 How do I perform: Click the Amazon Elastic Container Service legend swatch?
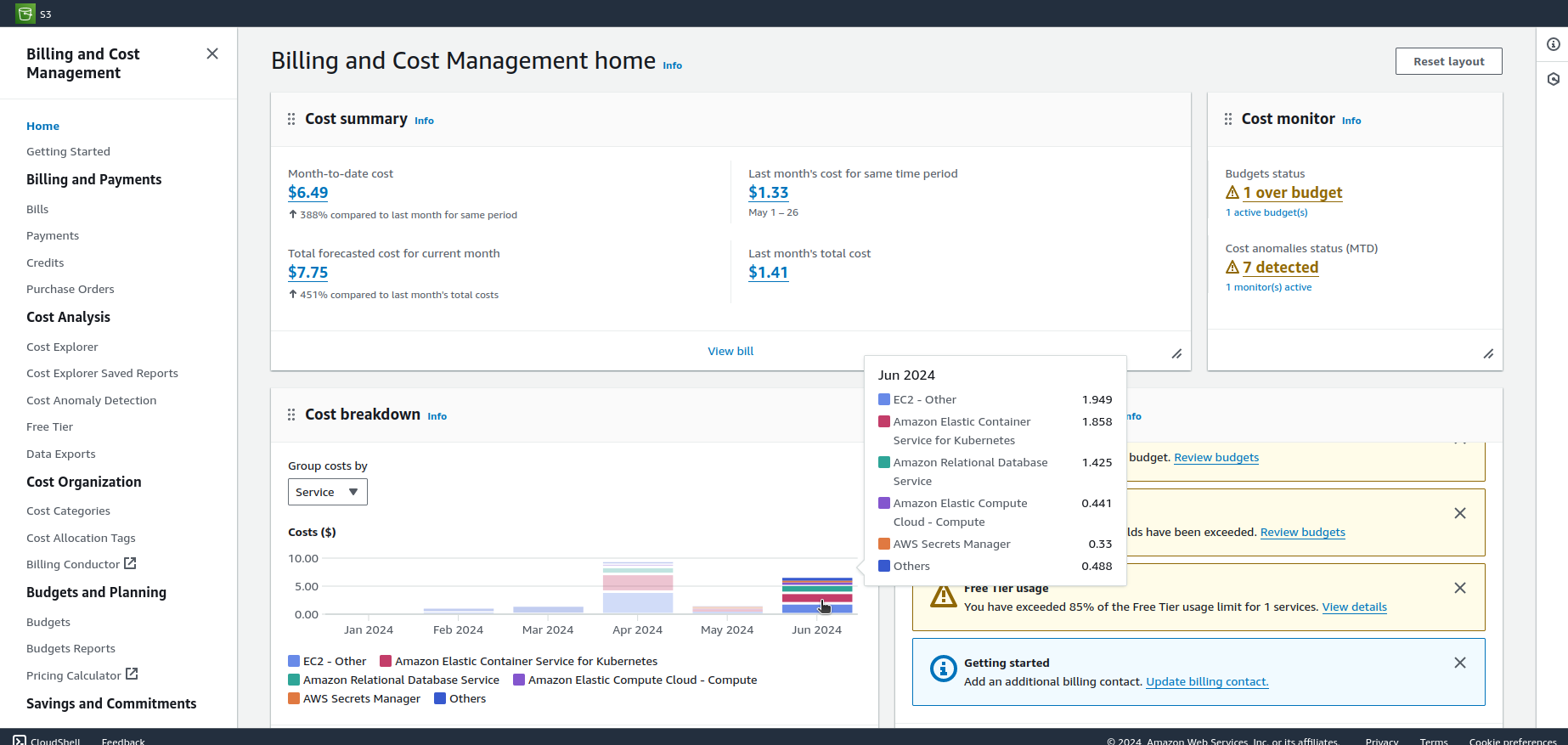(x=386, y=661)
